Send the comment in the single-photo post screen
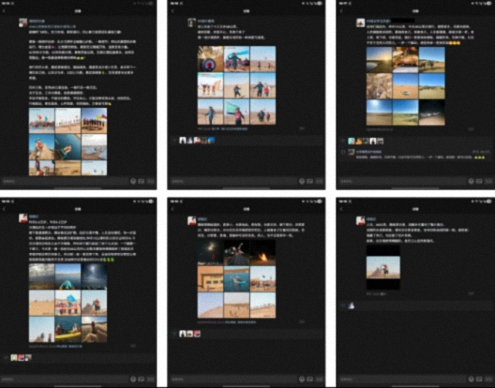 488,379
